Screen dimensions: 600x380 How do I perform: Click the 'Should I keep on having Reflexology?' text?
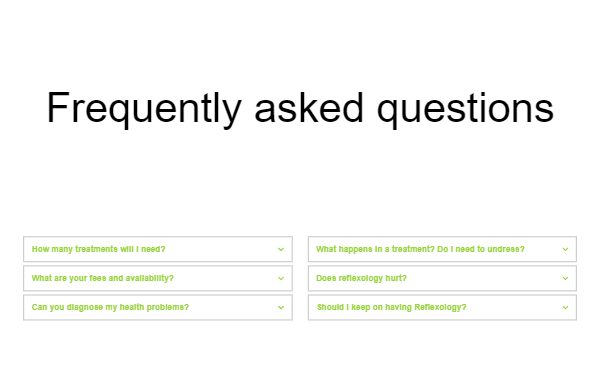tap(391, 307)
